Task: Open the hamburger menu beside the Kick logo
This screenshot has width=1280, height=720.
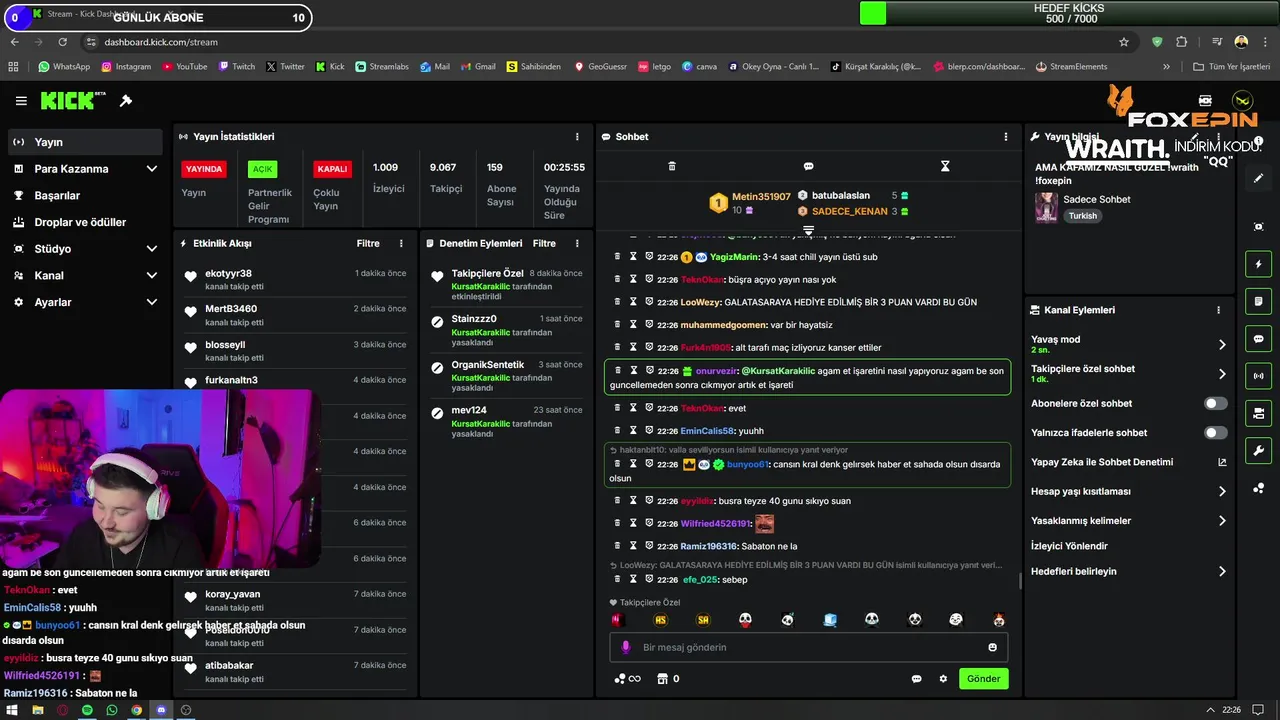Action: pos(21,101)
